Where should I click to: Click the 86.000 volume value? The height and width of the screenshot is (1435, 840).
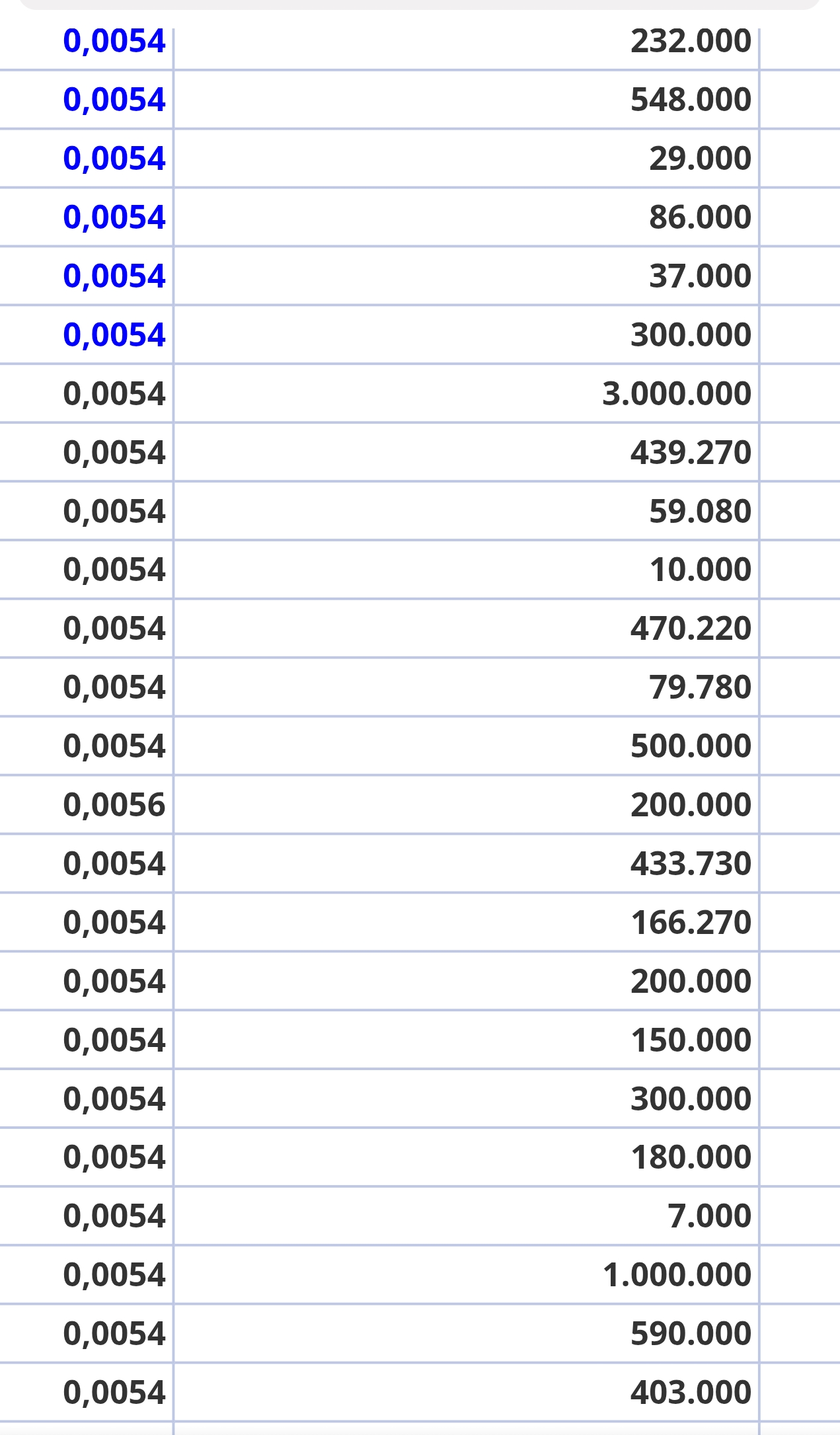tap(700, 217)
